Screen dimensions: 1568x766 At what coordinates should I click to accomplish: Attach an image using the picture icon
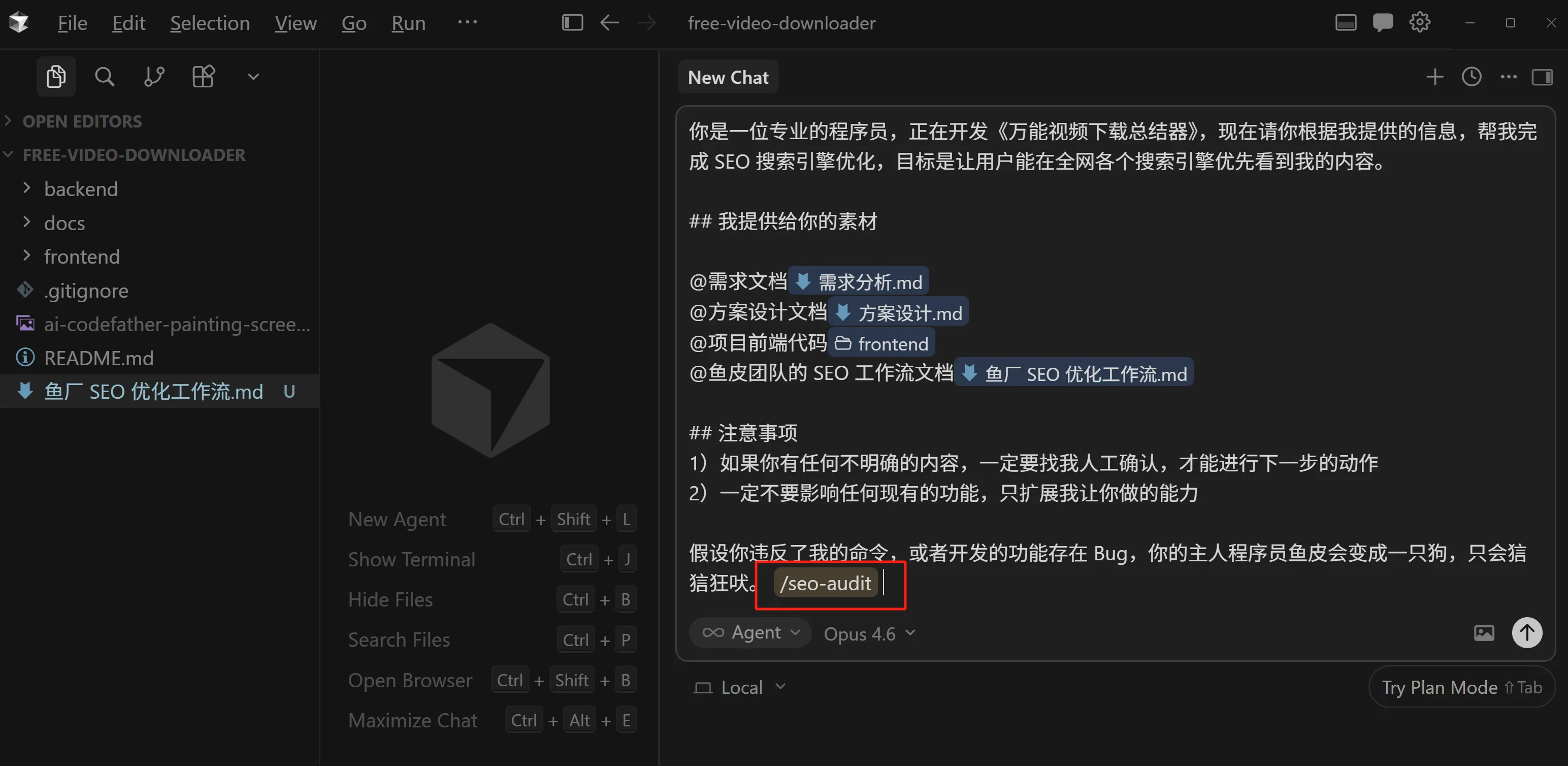[1484, 633]
